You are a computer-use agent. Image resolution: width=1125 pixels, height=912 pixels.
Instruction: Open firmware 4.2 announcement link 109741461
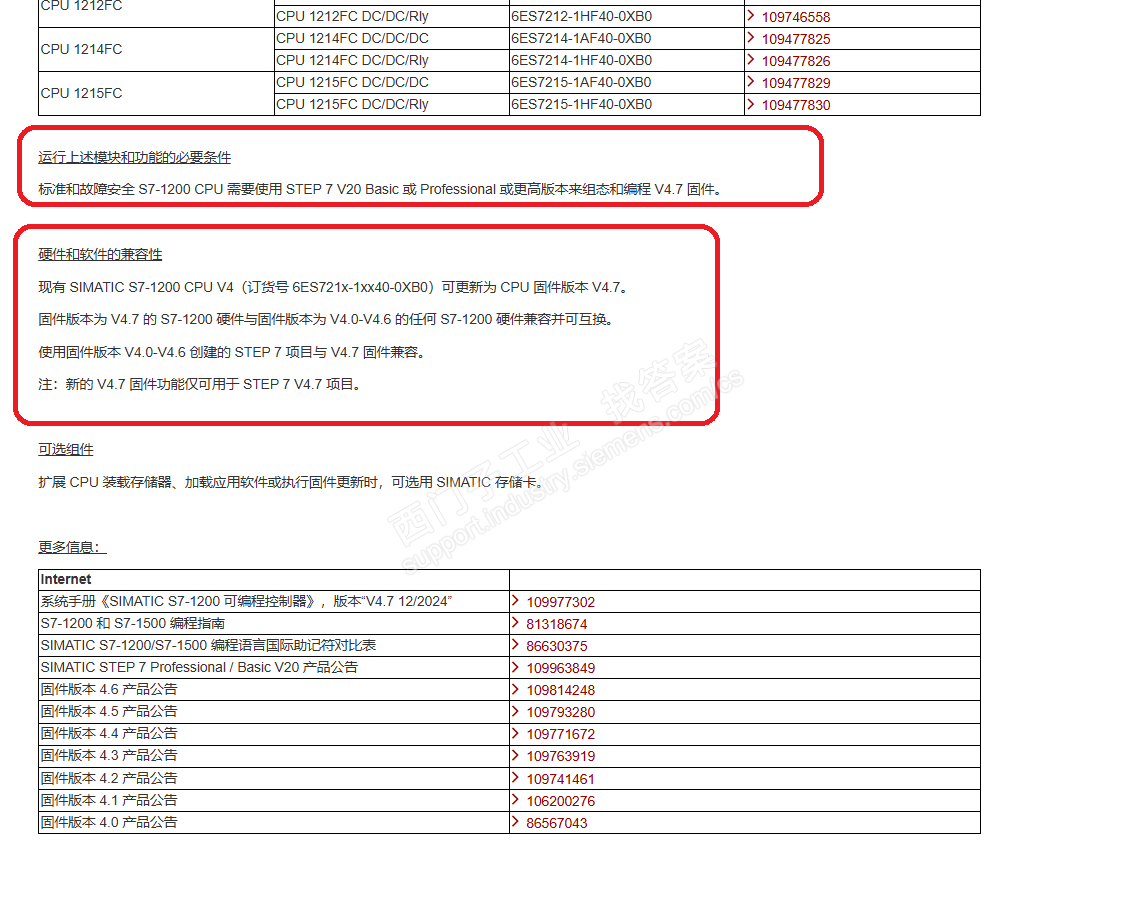tap(560, 779)
